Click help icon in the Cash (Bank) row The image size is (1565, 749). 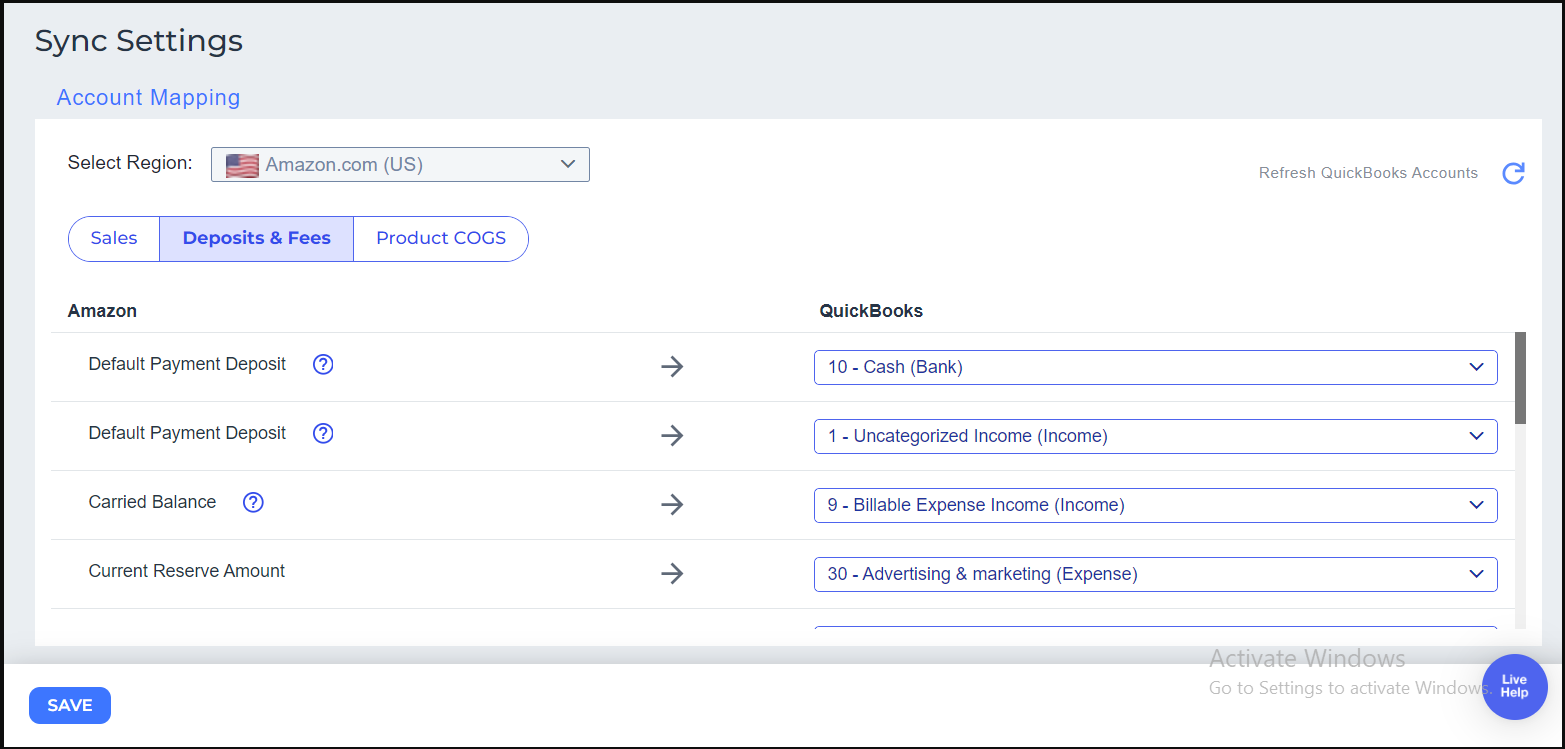pyautogui.click(x=323, y=365)
